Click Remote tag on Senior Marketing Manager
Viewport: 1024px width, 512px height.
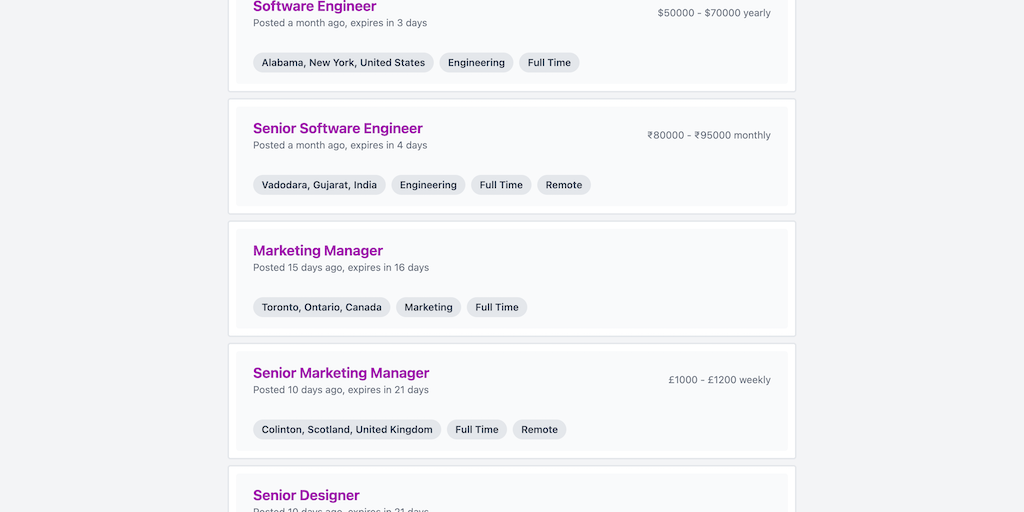point(539,429)
